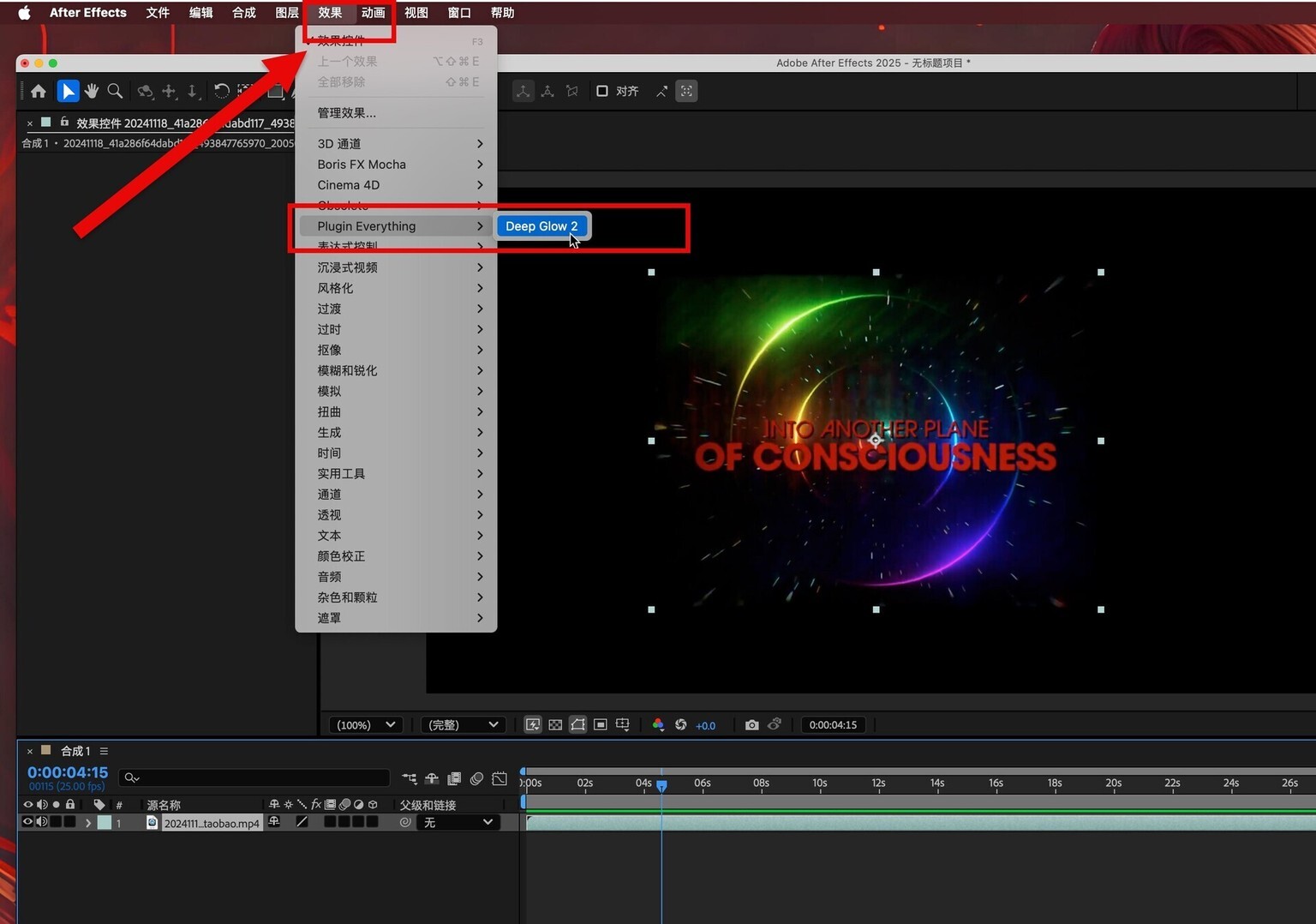
Task: Click the blue current timecode 0:00:04:15
Action: tap(68, 772)
